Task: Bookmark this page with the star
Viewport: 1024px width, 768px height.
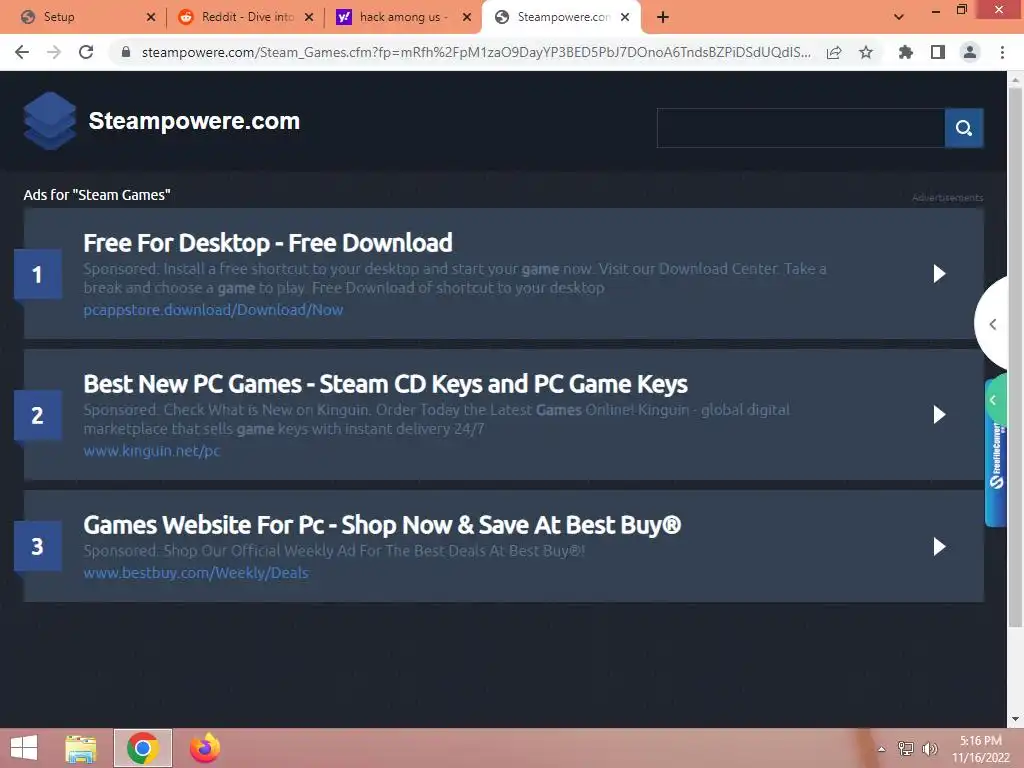Action: [x=866, y=52]
